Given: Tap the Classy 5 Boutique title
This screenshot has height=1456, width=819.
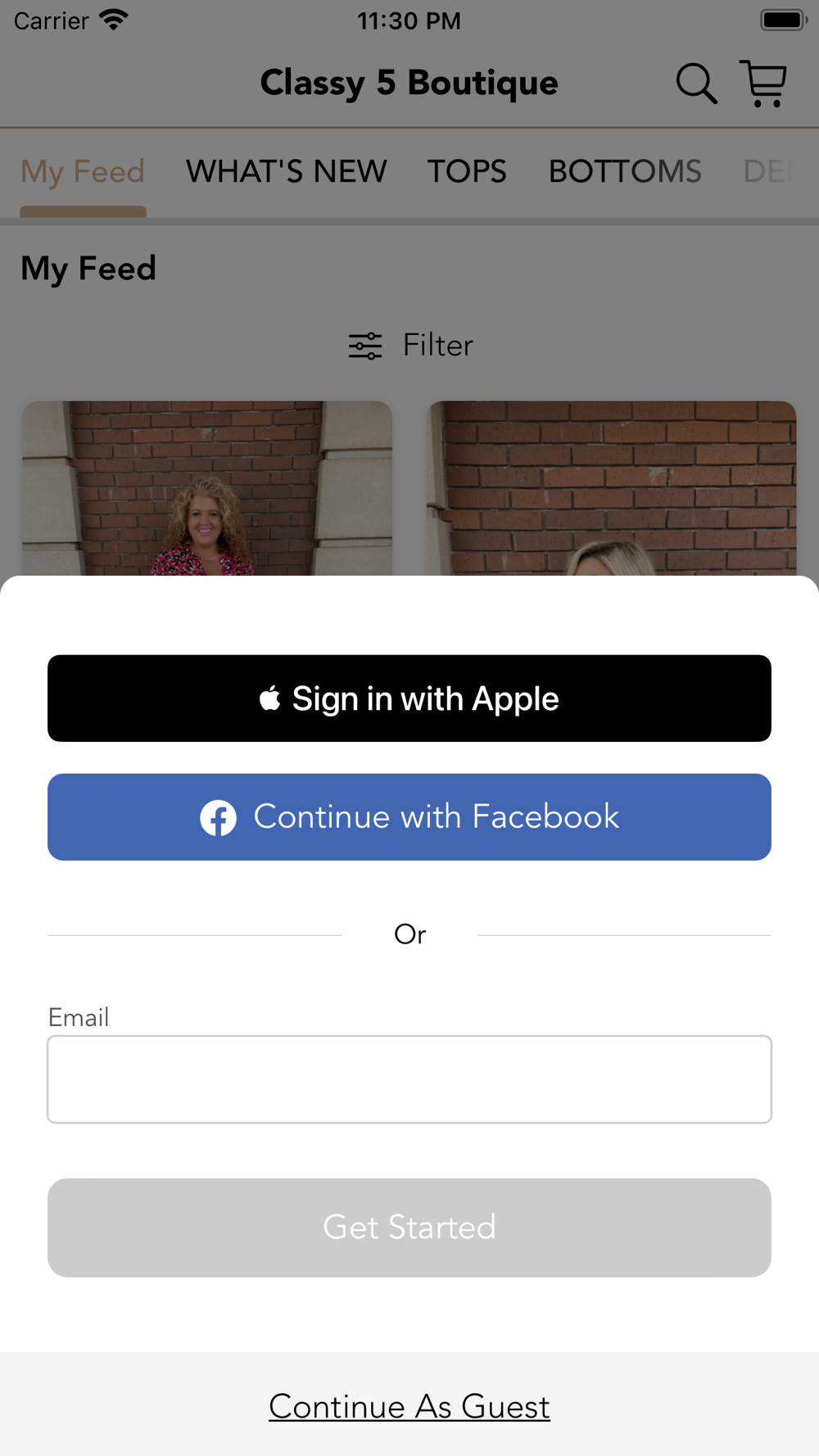Looking at the screenshot, I should [x=409, y=84].
